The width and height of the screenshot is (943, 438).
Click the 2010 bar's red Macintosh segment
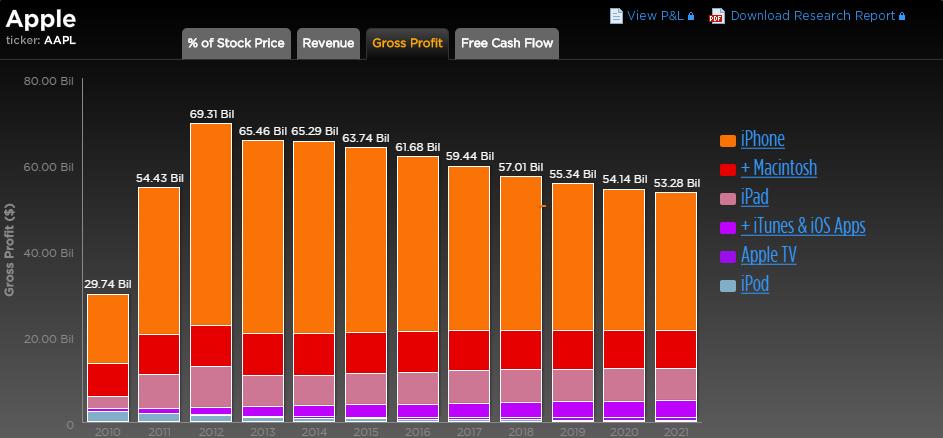tap(107, 379)
